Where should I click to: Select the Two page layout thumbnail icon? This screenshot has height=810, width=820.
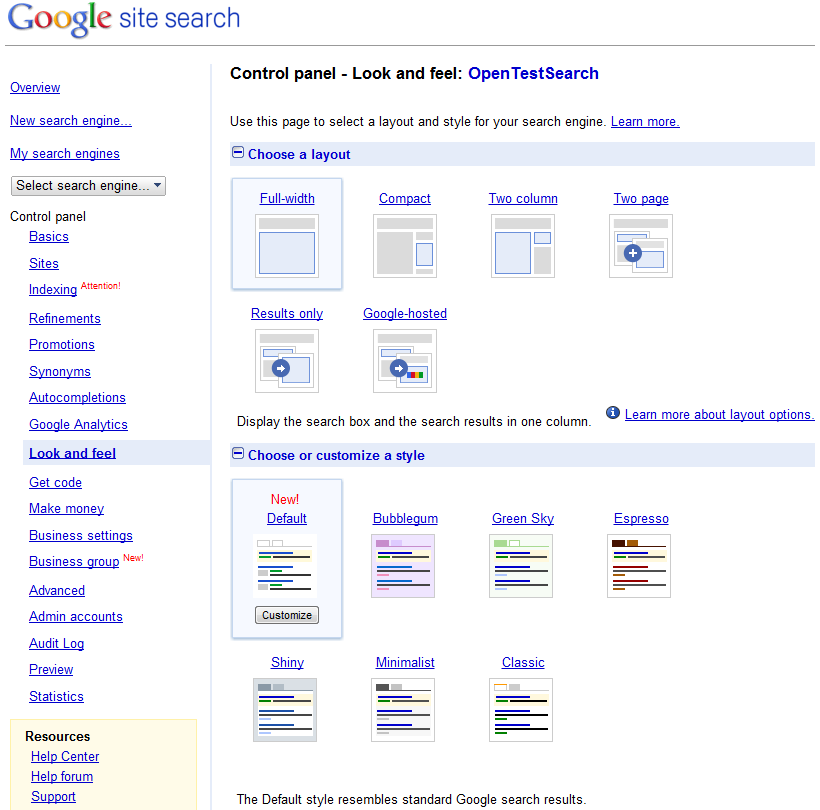coord(641,245)
